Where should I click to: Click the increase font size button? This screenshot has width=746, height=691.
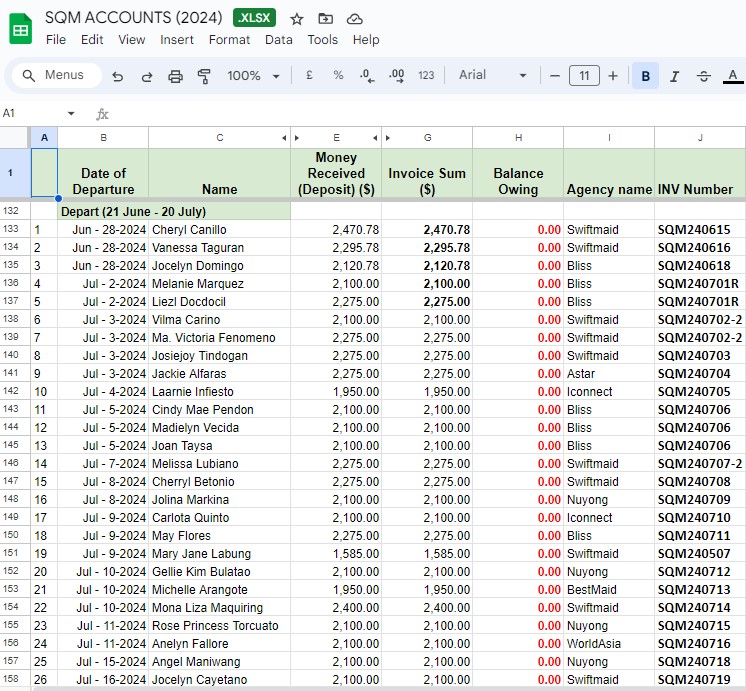pos(613,76)
